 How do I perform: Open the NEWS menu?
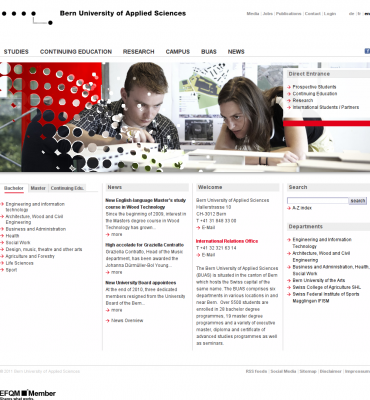coord(236,52)
